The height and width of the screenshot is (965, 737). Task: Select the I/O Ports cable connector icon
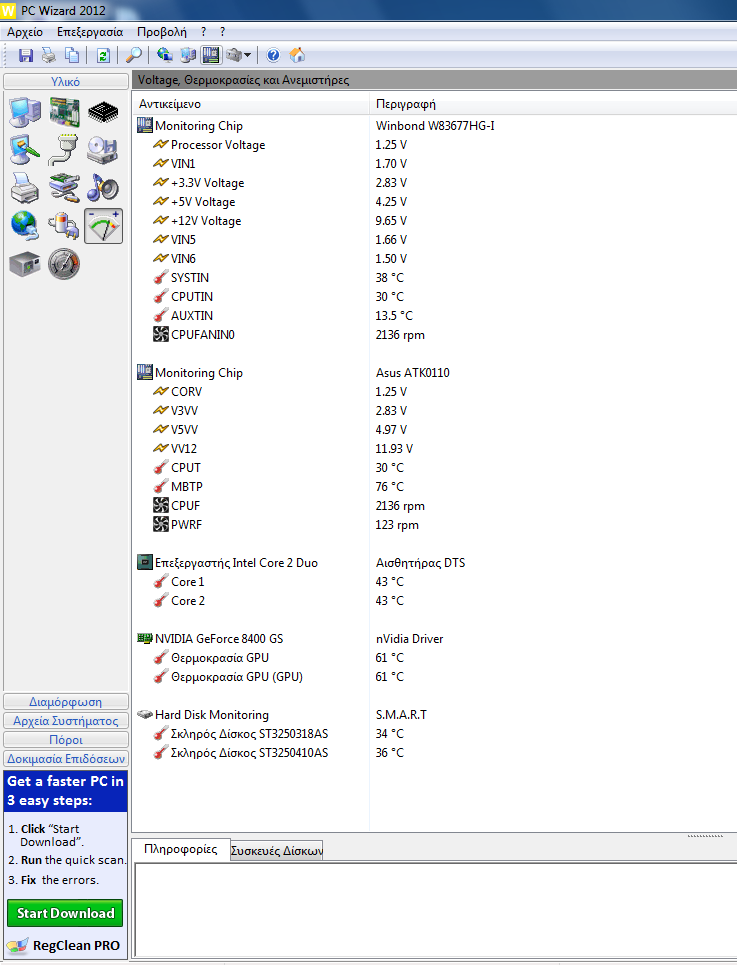65,150
